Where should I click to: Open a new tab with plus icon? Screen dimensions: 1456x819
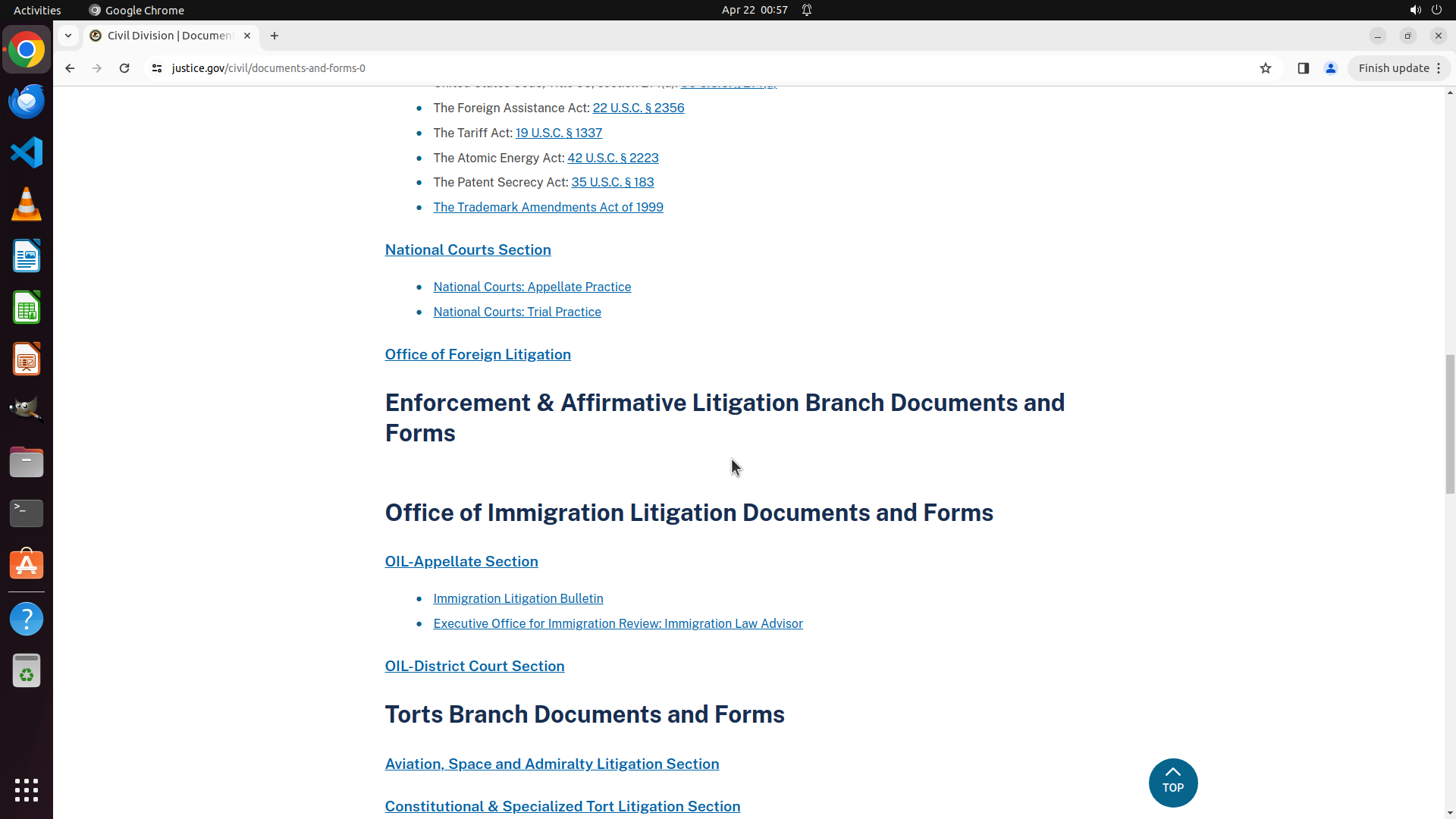click(275, 36)
